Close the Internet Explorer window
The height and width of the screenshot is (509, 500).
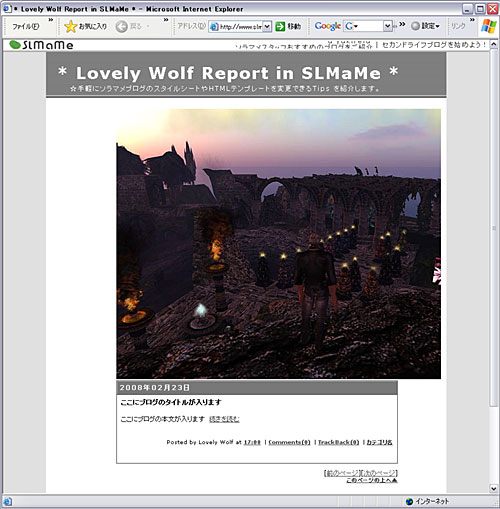[x=493, y=9]
